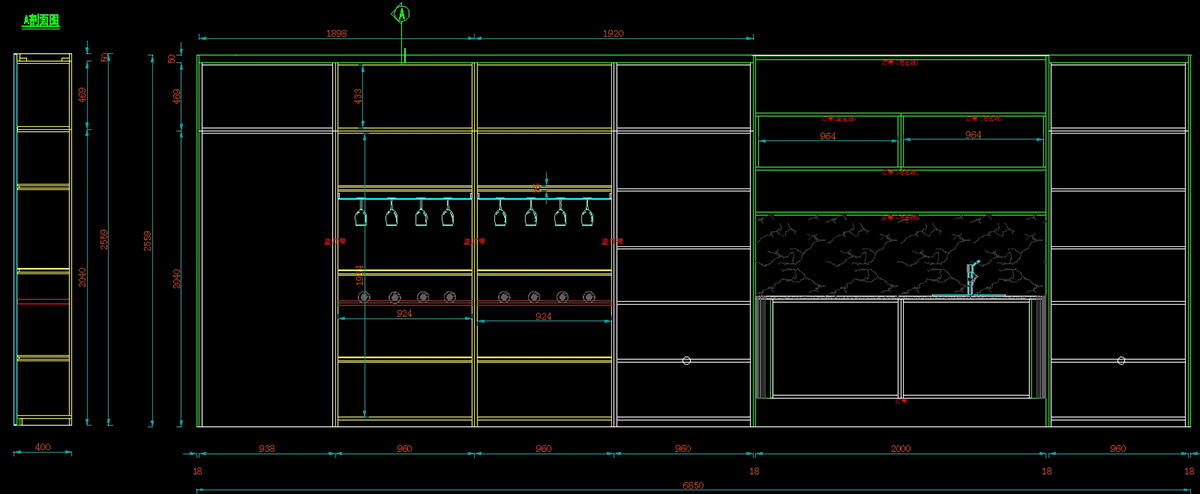Select the 938 dimension text
This screenshot has width=1200, height=494.
pyautogui.click(x=266, y=449)
